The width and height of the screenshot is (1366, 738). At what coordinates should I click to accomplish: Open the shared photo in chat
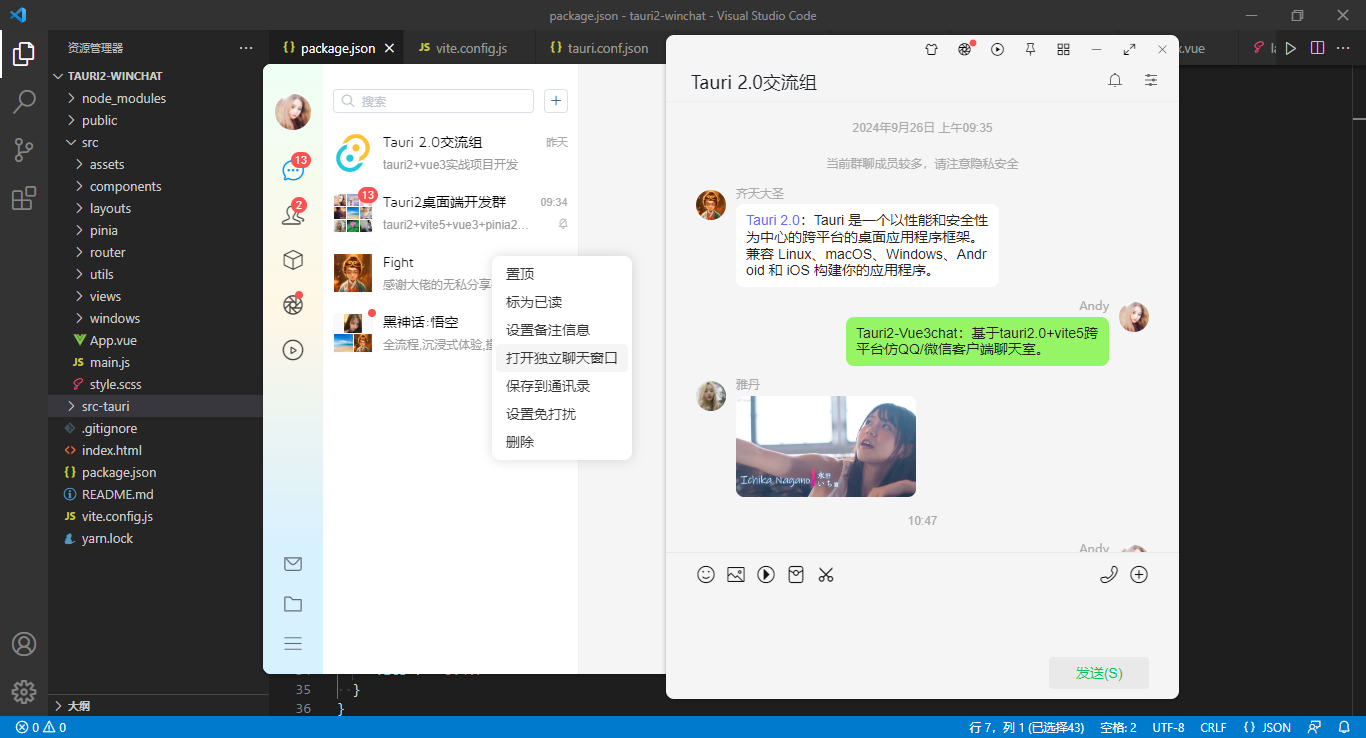click(825, 446)
